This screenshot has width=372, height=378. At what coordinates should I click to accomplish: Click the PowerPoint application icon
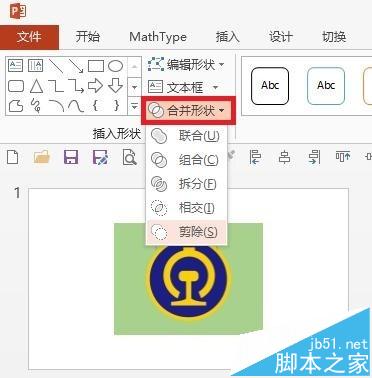18,12
